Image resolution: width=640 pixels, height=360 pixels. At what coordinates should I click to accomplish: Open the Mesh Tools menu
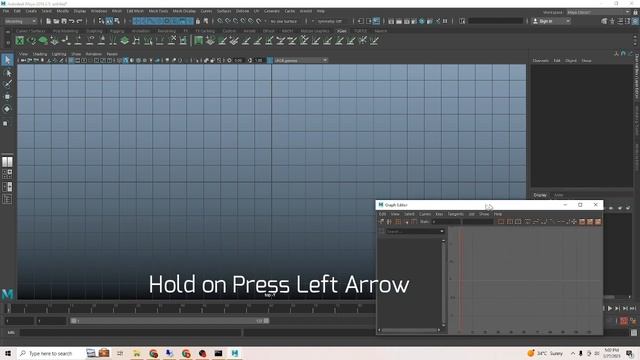tap(158, 11)
